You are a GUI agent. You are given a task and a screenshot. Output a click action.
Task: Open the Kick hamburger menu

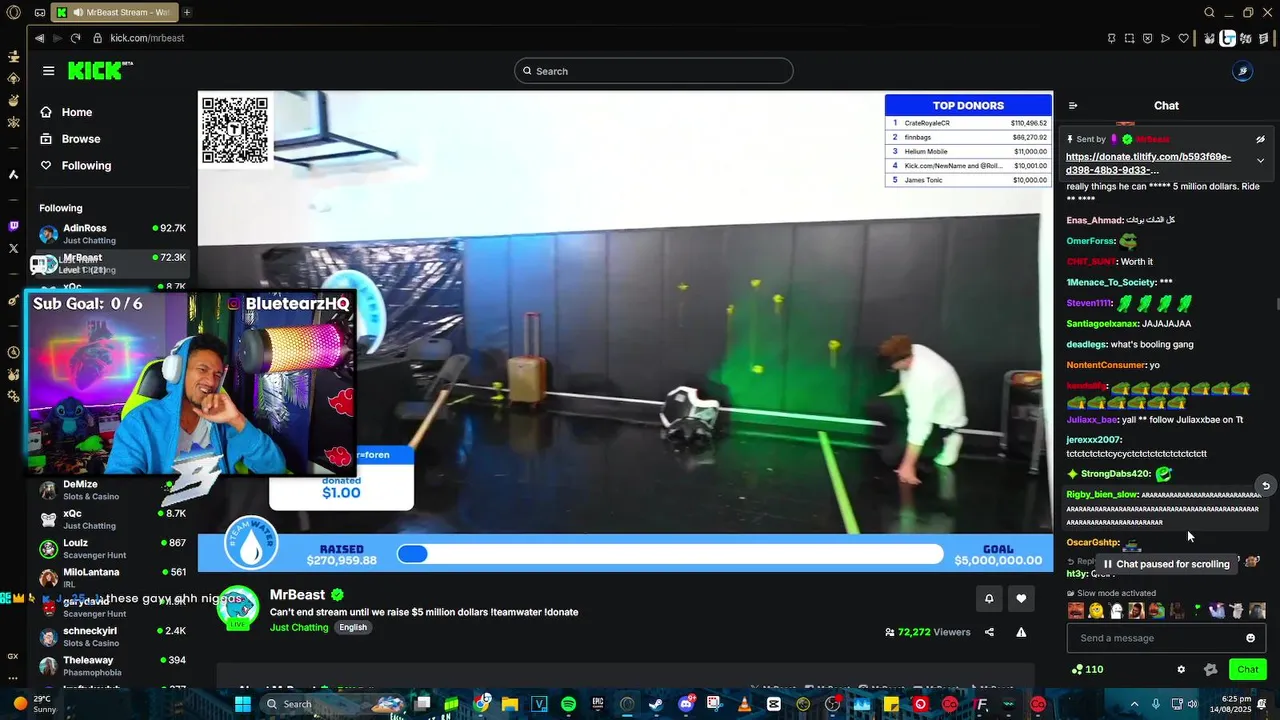(48, 71)
